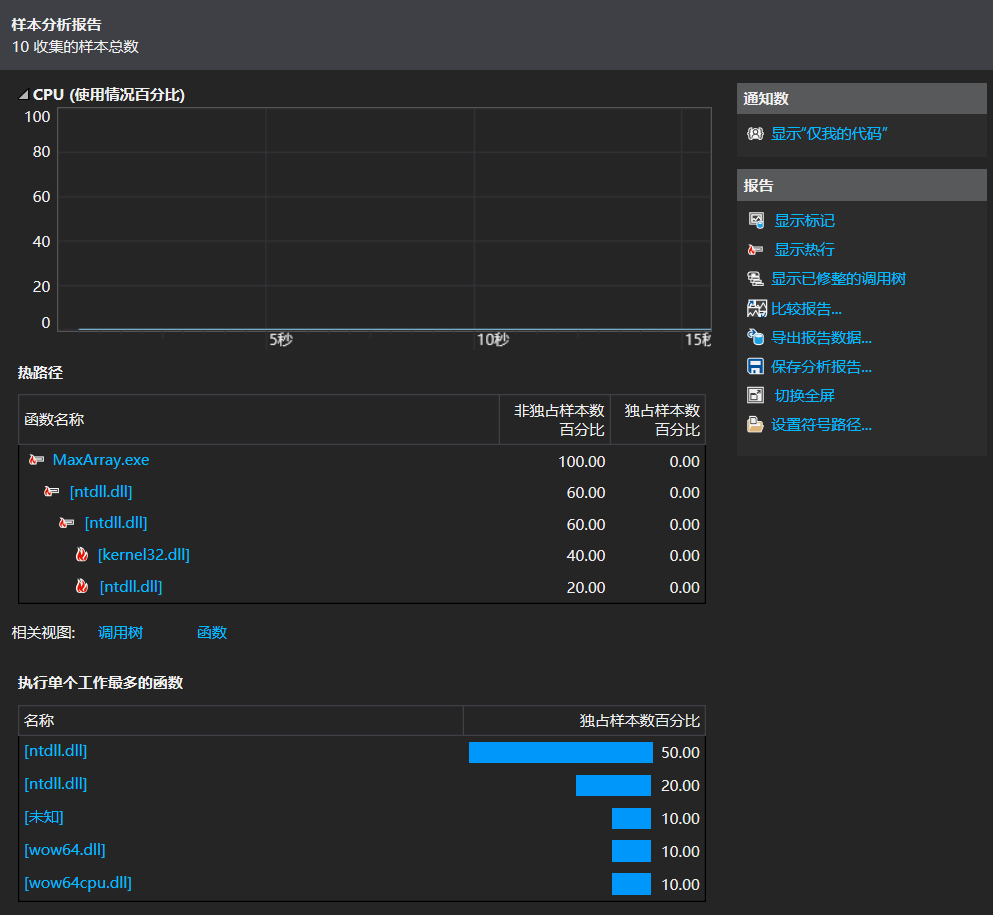Open 显示已修整的调用树 link
The image size is (993, 915).
point(838,279)
